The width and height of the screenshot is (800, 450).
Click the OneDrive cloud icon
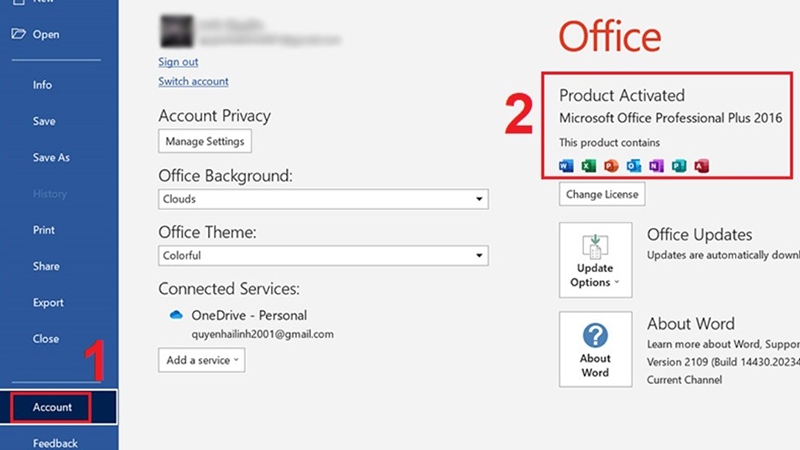click(176, 315)
